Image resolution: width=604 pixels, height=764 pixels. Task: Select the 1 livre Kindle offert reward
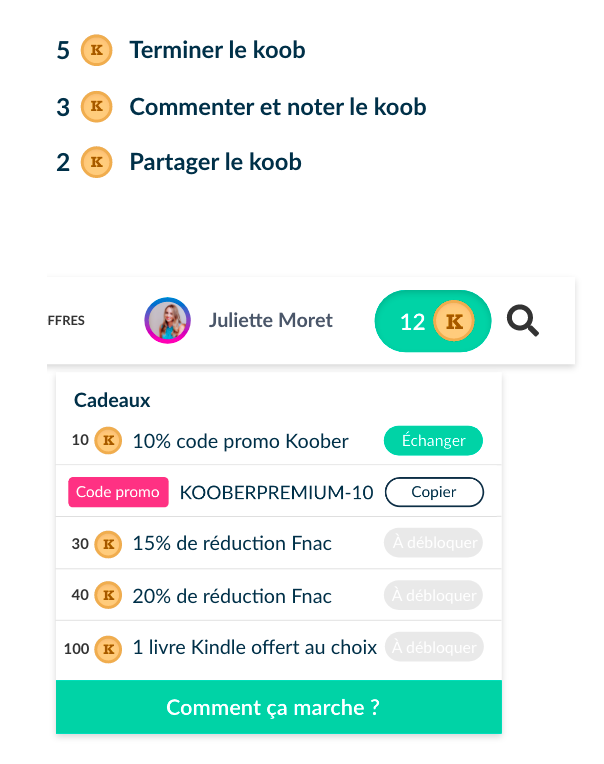(x=254, y=648)
